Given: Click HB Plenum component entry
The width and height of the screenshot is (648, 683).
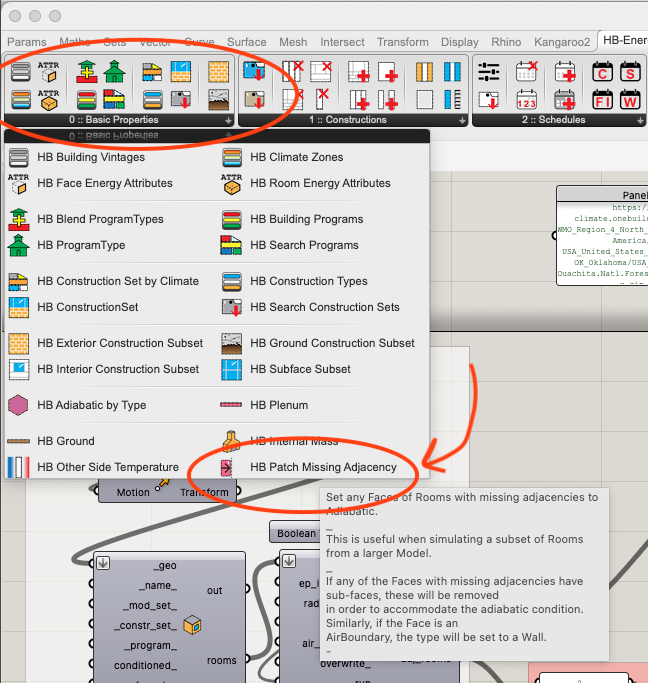Looking at the screenshot, I should (x=278, y=405).
